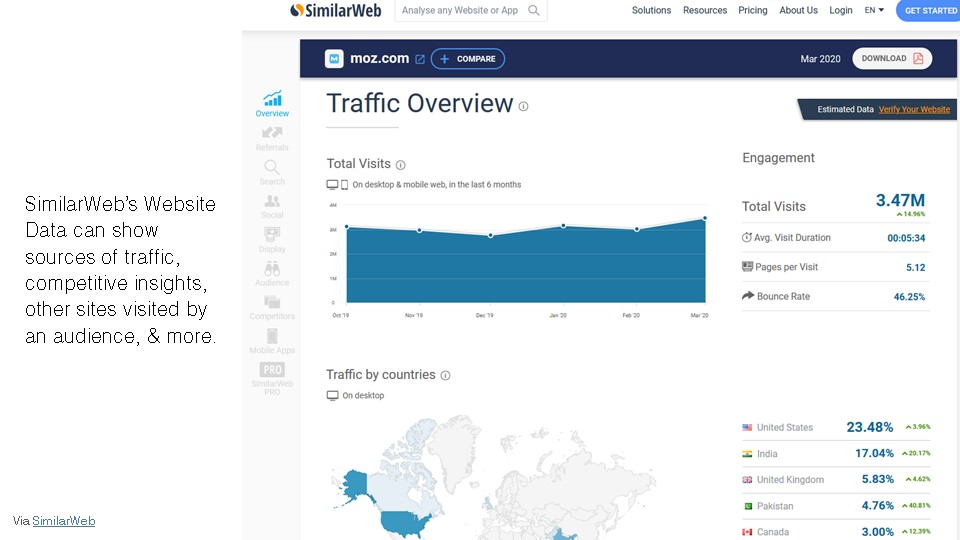
Task: Click the 17.04% India share
Action: (x=874, y=454)
